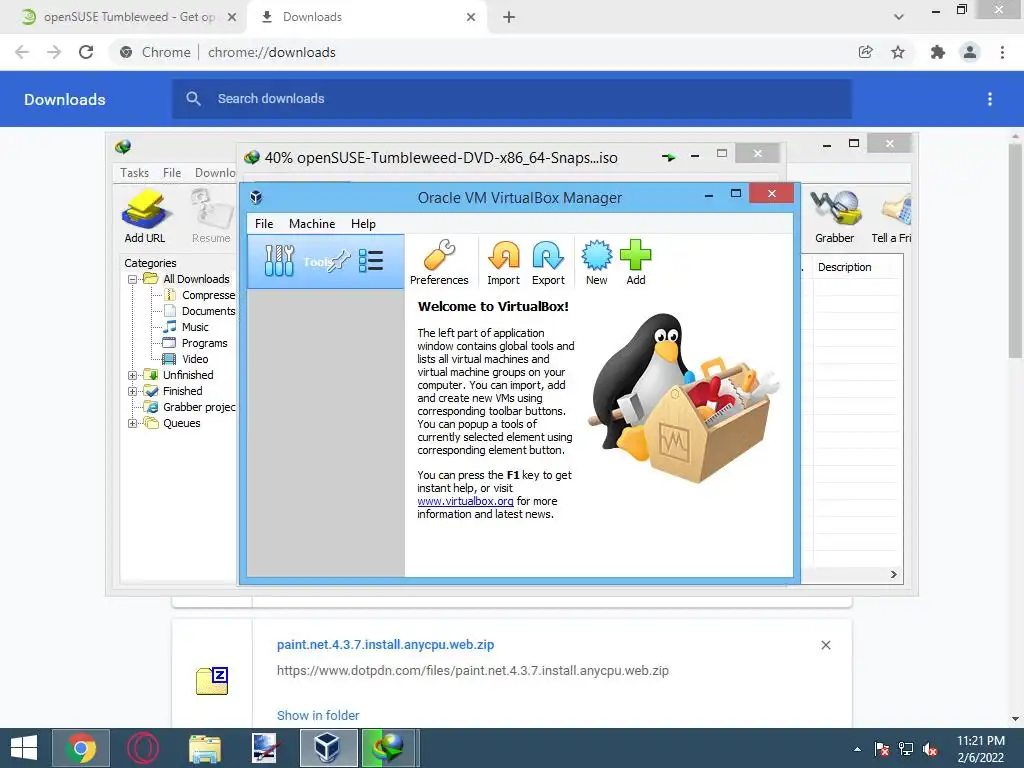
Task: Open File menu in IDM
Action: click(x=172, y=172)
